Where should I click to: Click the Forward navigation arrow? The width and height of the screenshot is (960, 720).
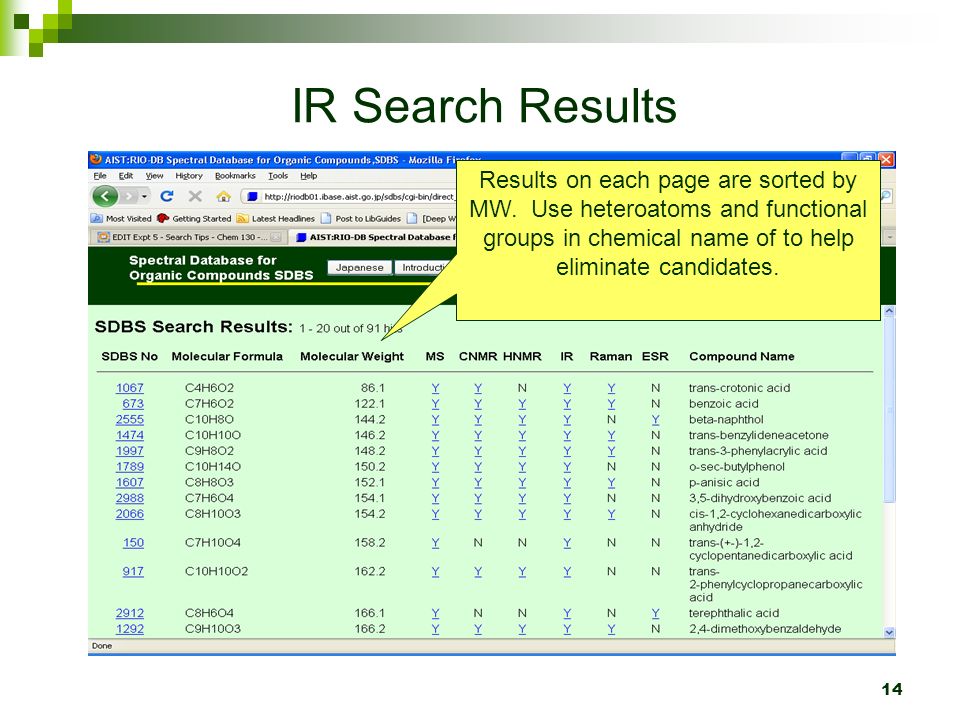coord(129,197)
